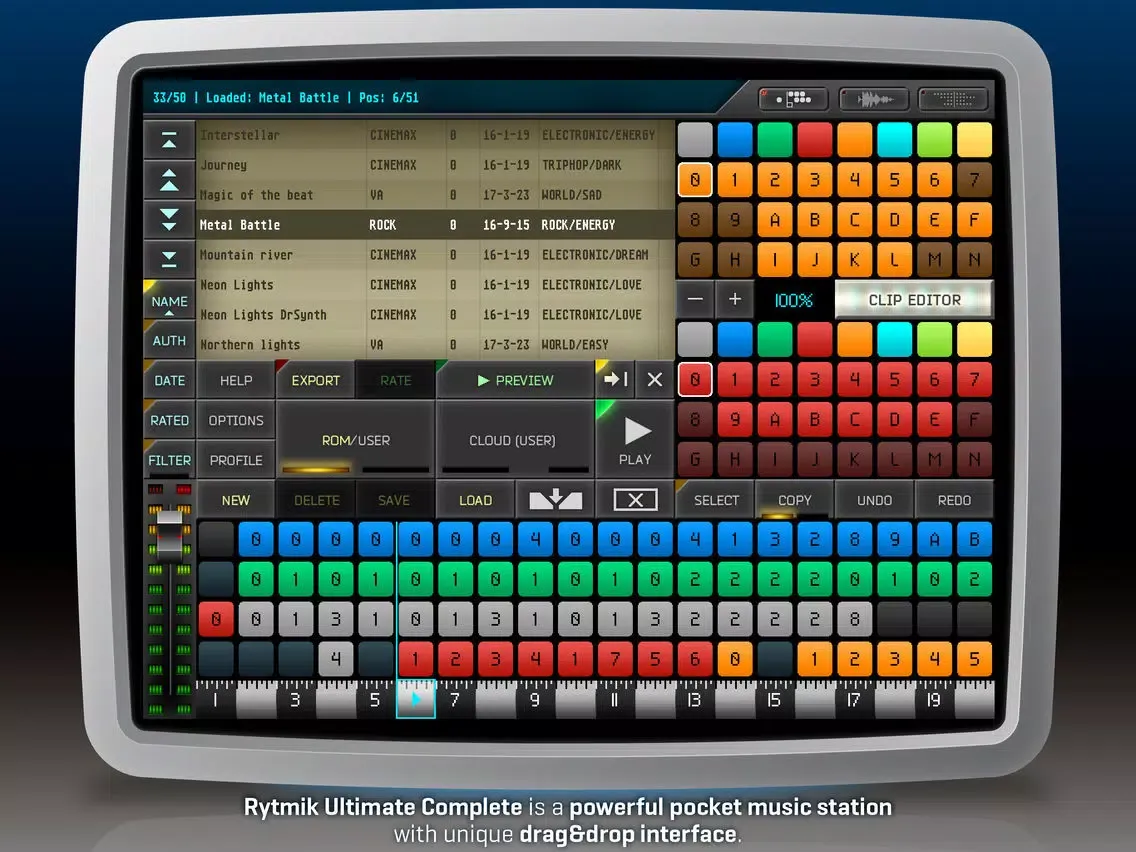Screen dimensions: 1136x852
Task: Create a NEW song
Action: click(x=236, y=500)
